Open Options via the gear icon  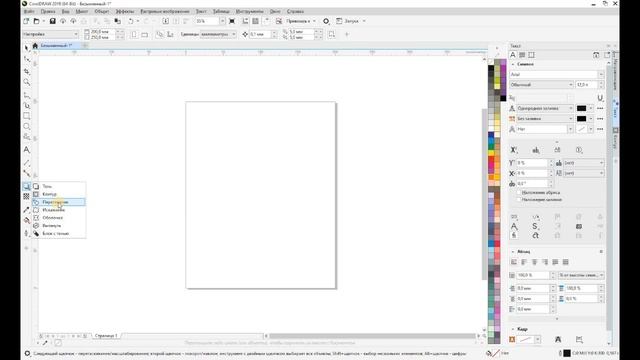coord(326,21)
